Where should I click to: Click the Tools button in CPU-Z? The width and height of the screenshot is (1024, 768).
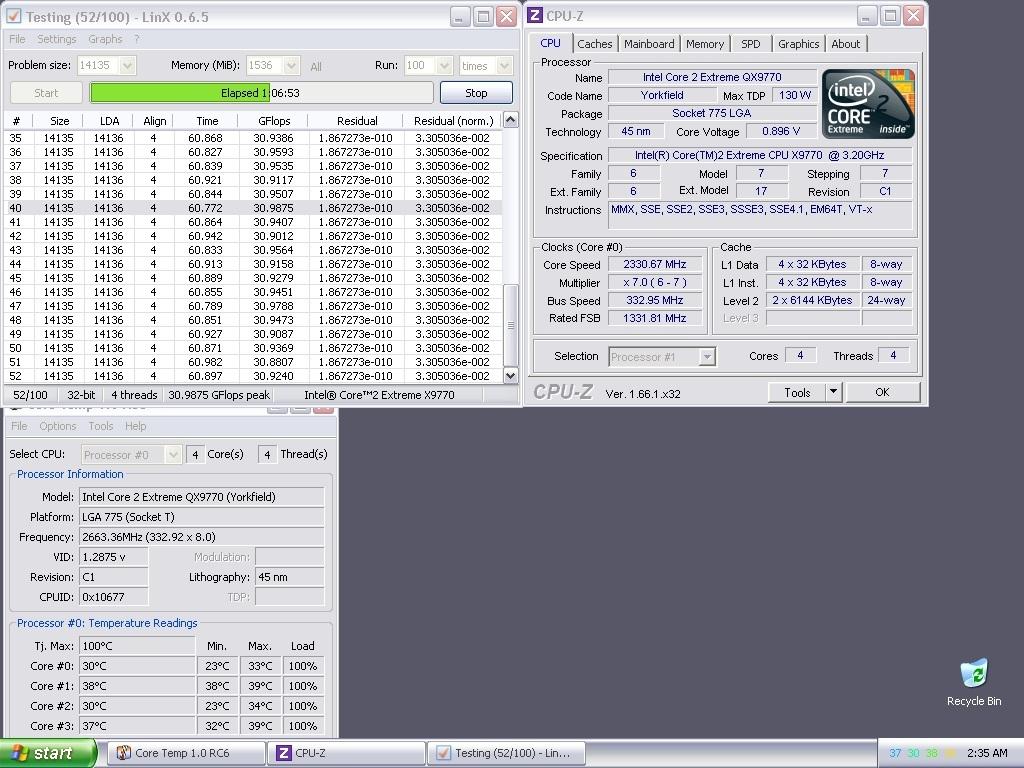pos(797,392)
